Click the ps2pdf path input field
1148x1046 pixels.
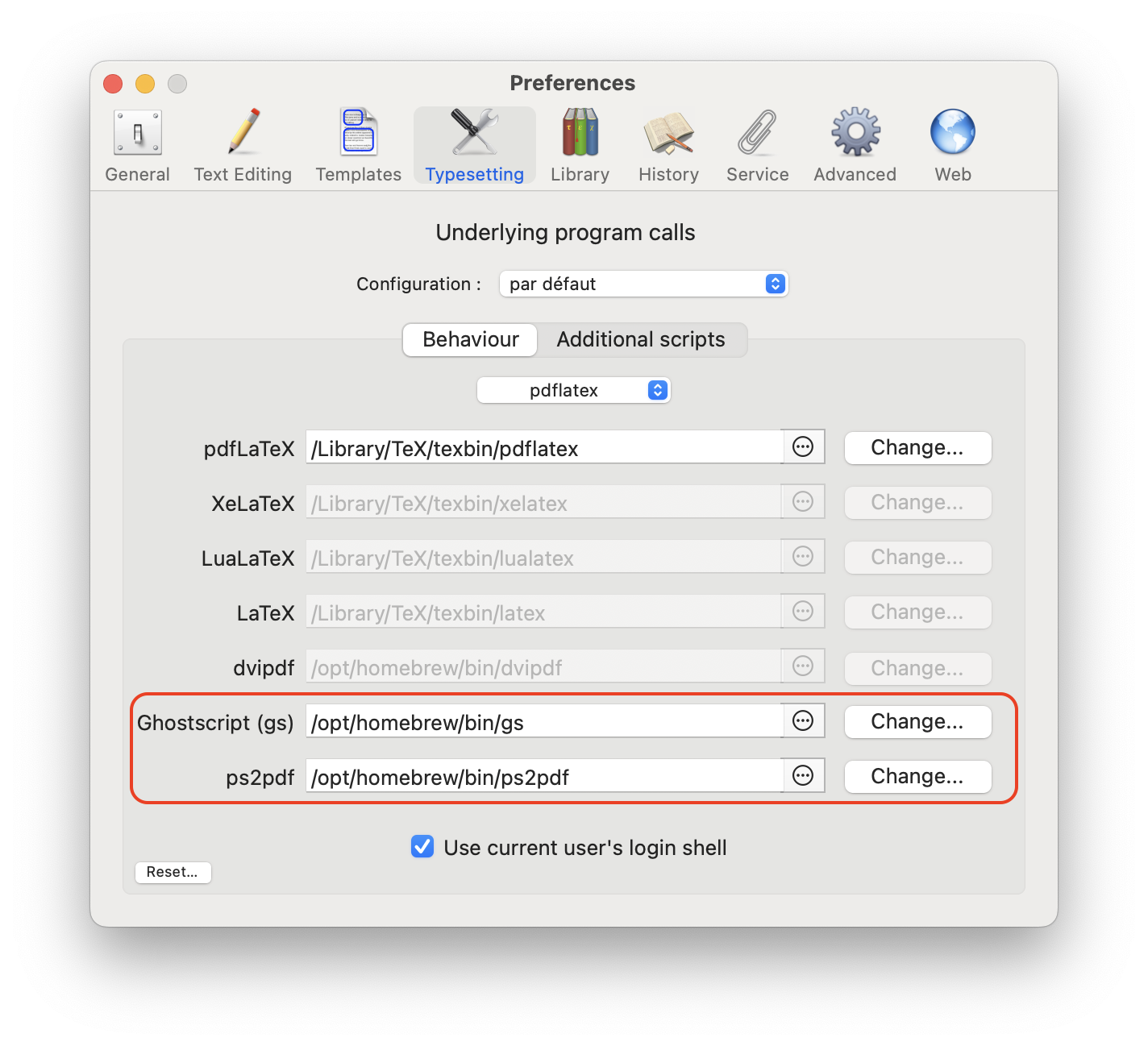544,776
